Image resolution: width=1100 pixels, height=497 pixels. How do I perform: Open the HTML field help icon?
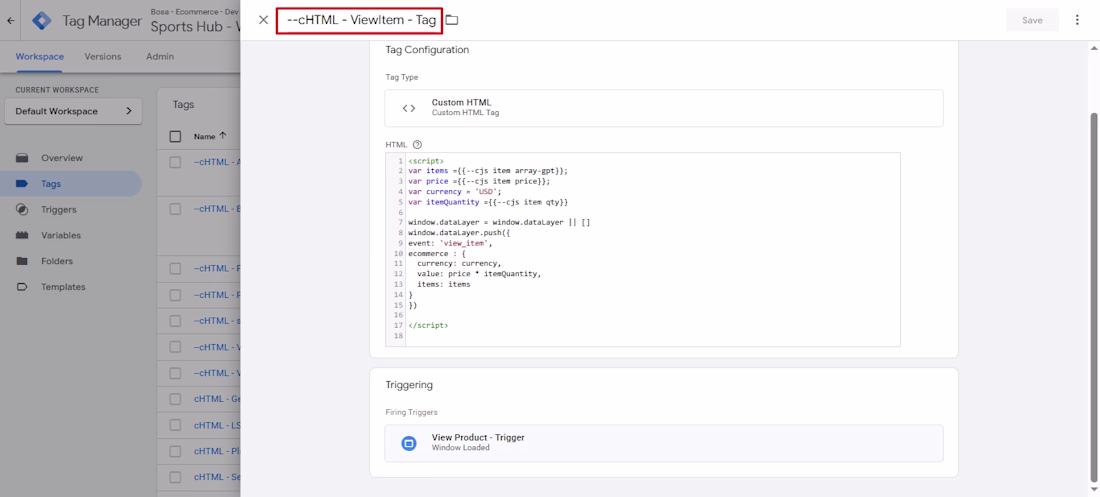point(417,145)
